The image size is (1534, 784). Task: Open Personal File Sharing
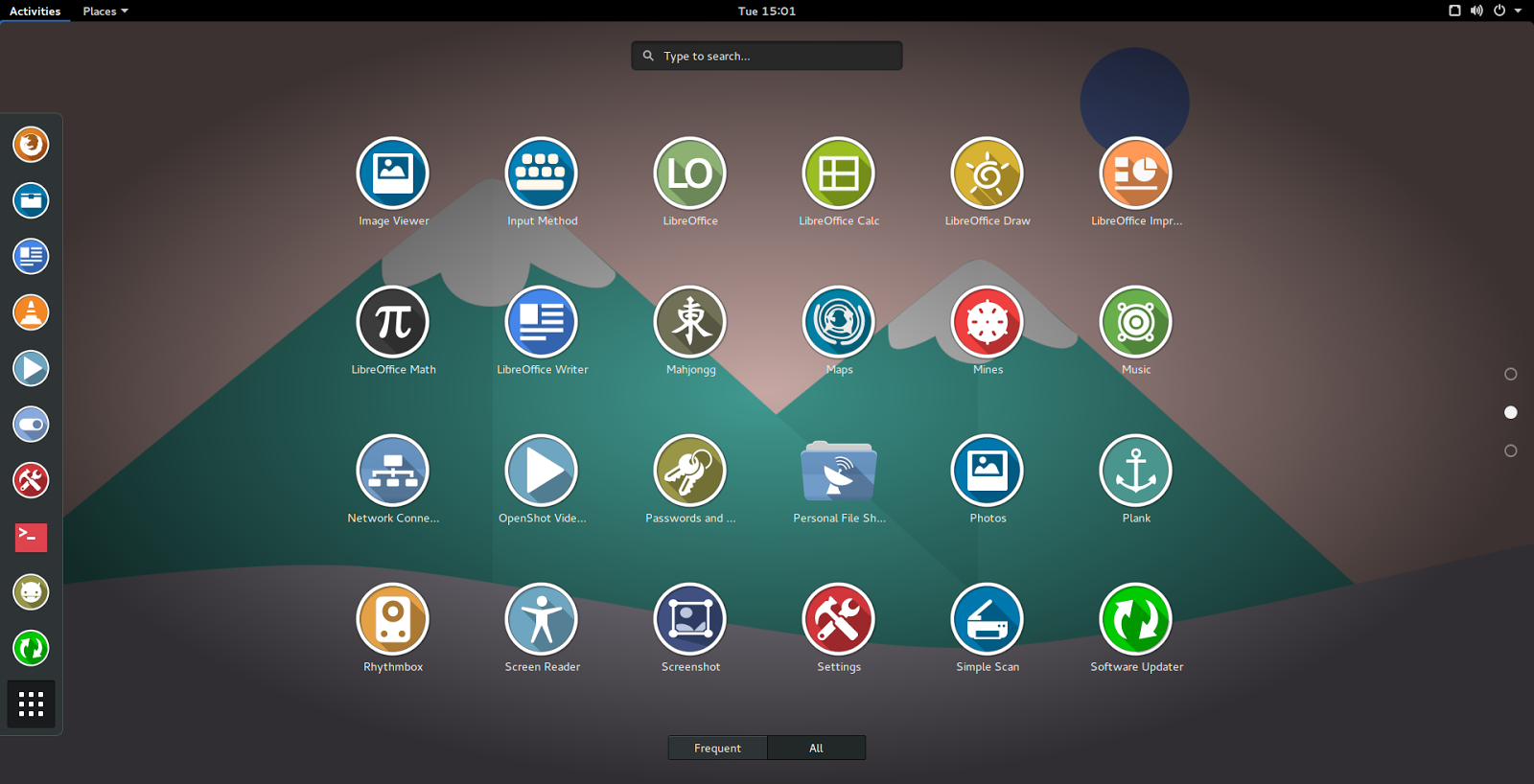[x=839, y=471]
